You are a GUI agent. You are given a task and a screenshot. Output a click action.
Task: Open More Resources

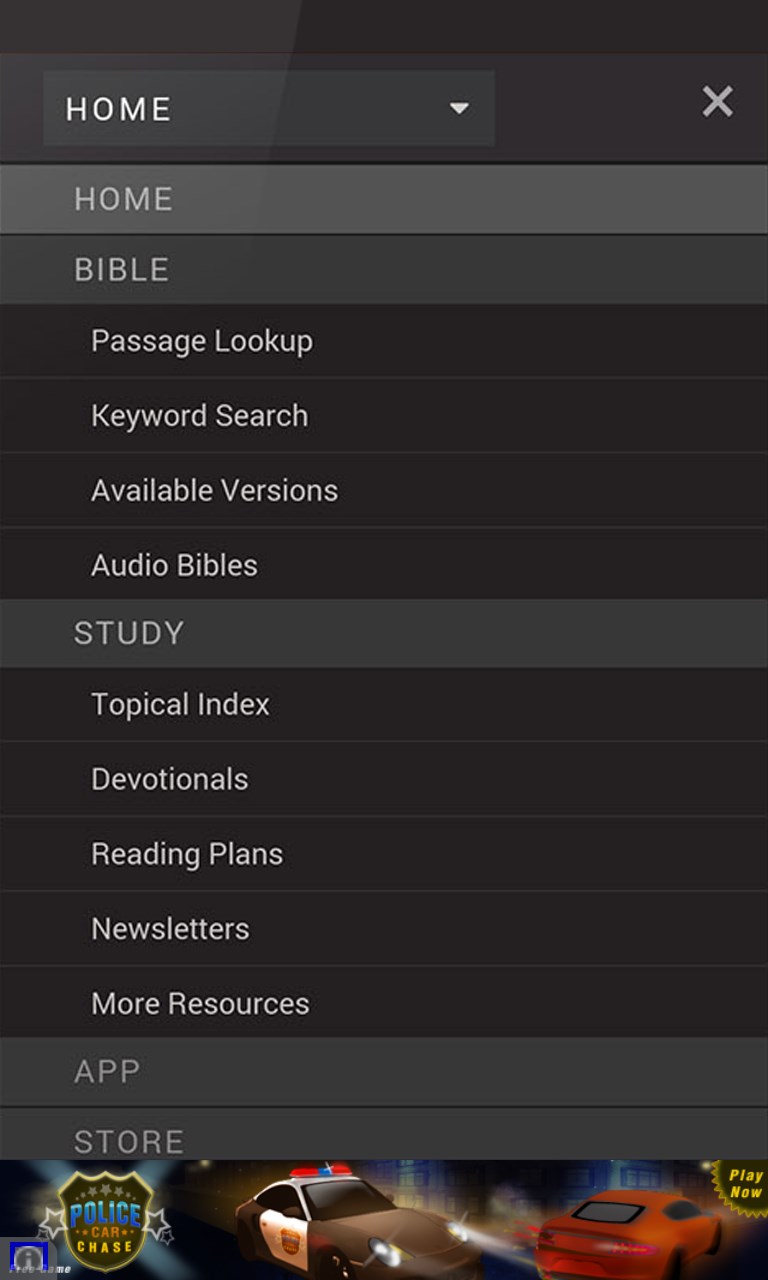click(x=200, y=1003)
